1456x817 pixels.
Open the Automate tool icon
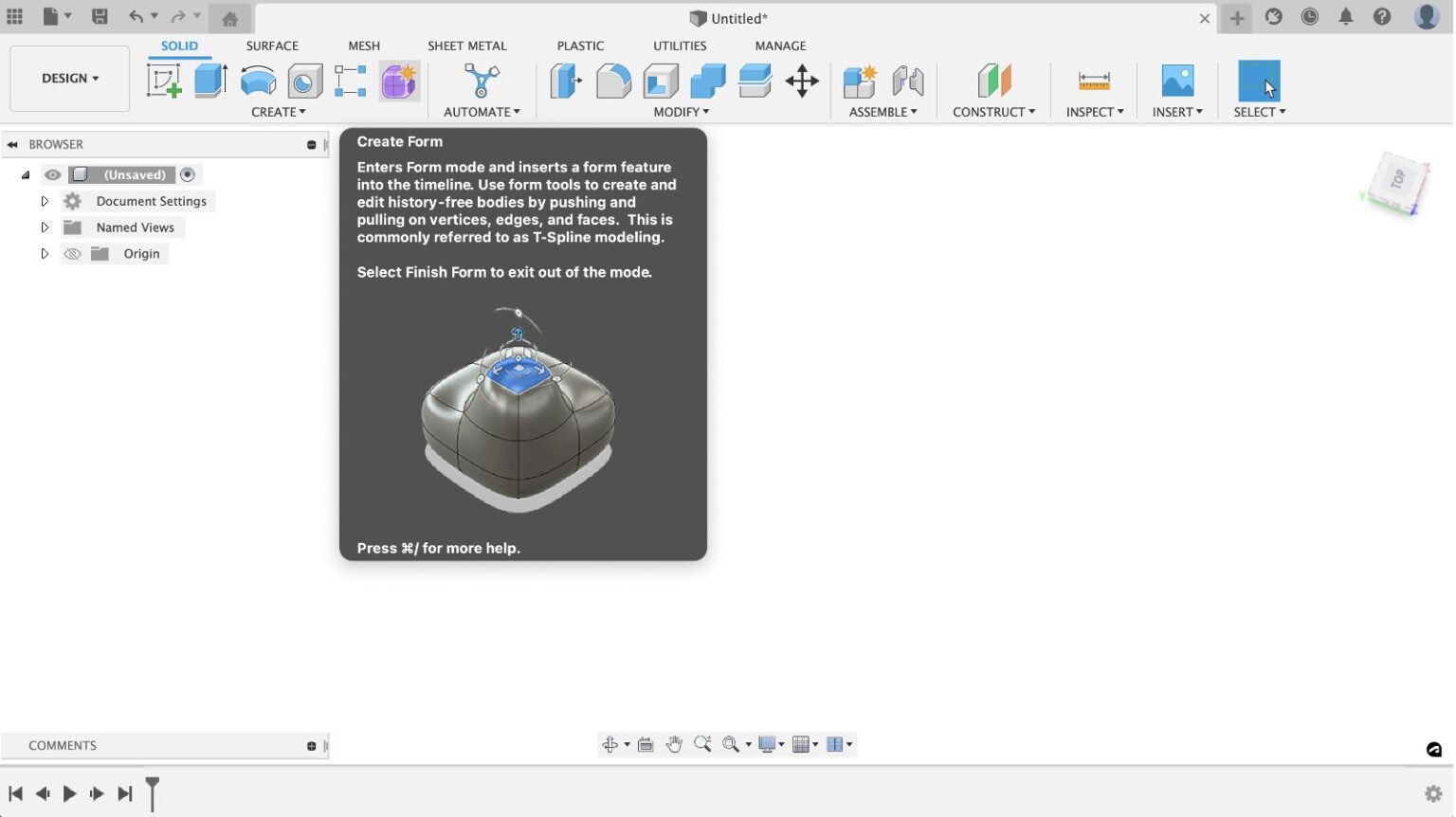(481, 82)
